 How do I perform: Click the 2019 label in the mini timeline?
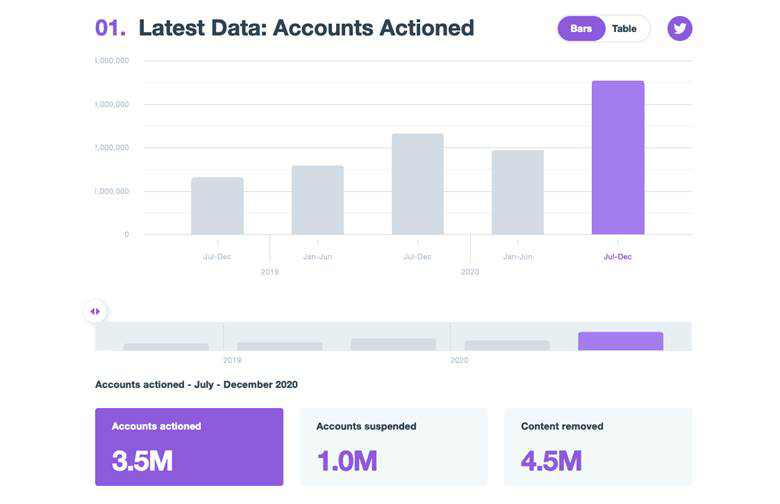232,360
